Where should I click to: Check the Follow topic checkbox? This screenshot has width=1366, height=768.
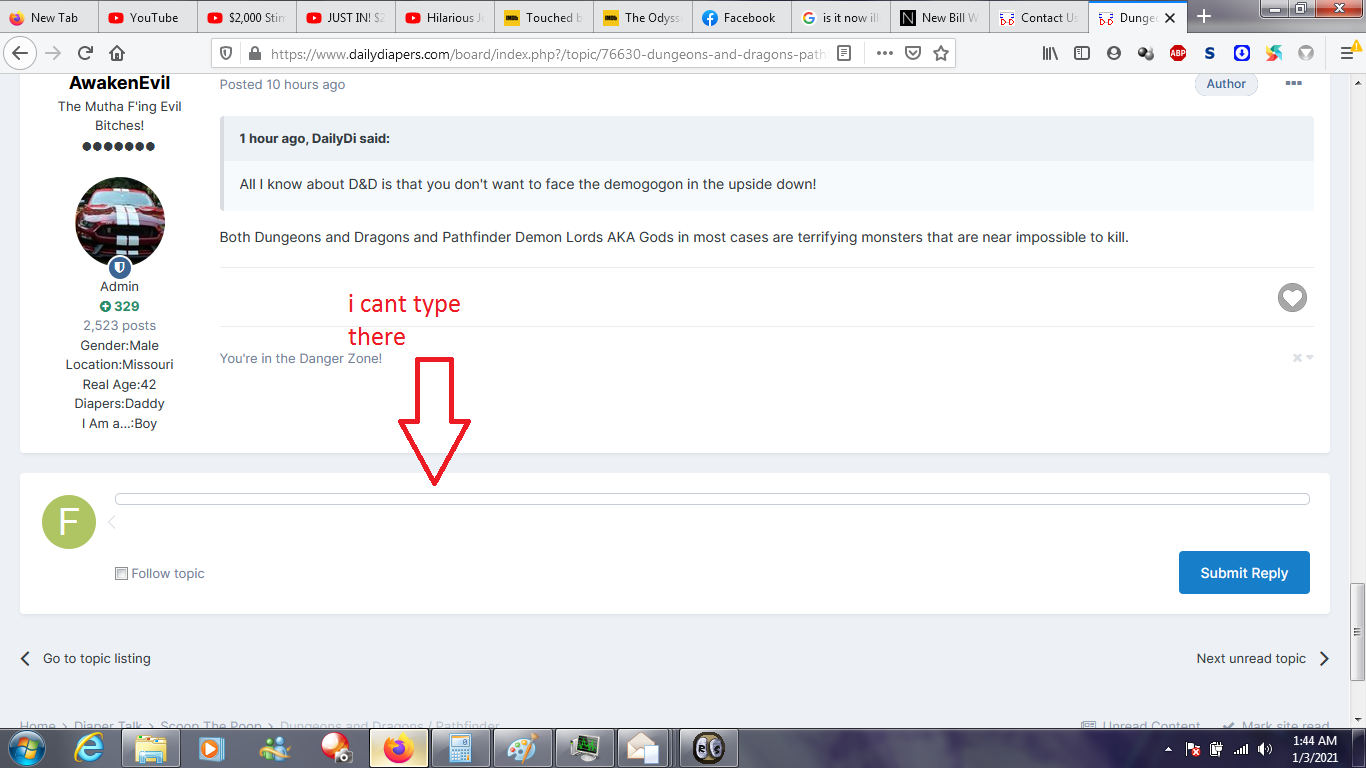(x=121, y=573)
